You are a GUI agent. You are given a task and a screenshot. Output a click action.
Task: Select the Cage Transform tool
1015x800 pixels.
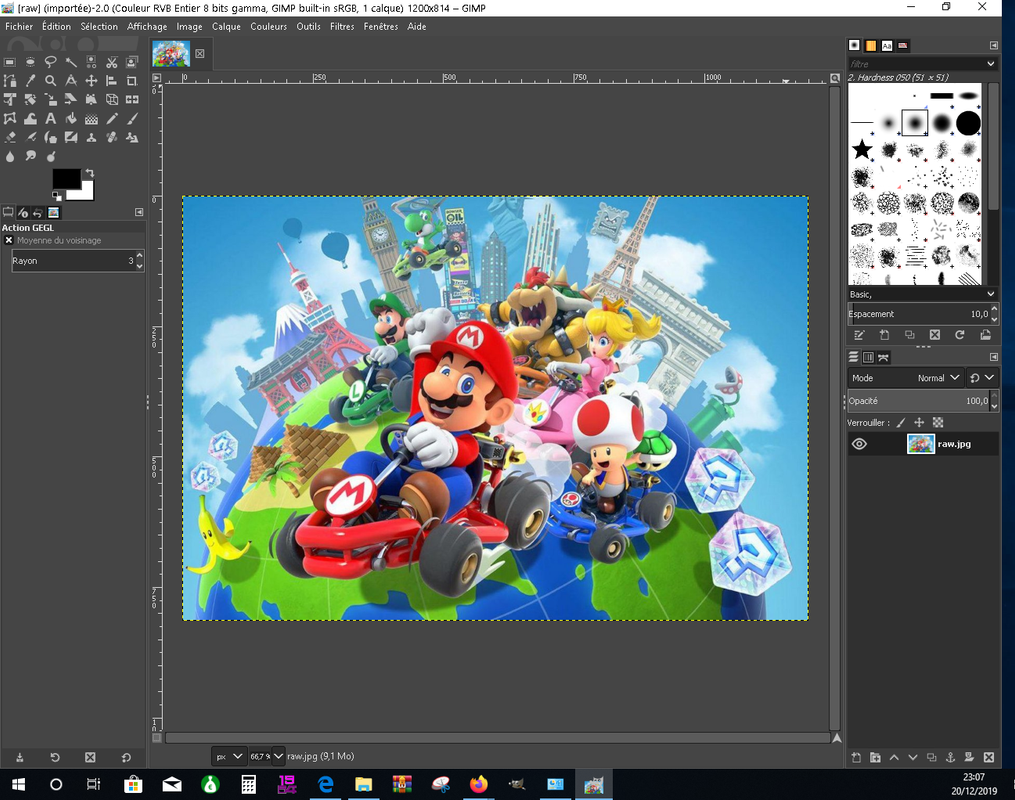[10, 118]
